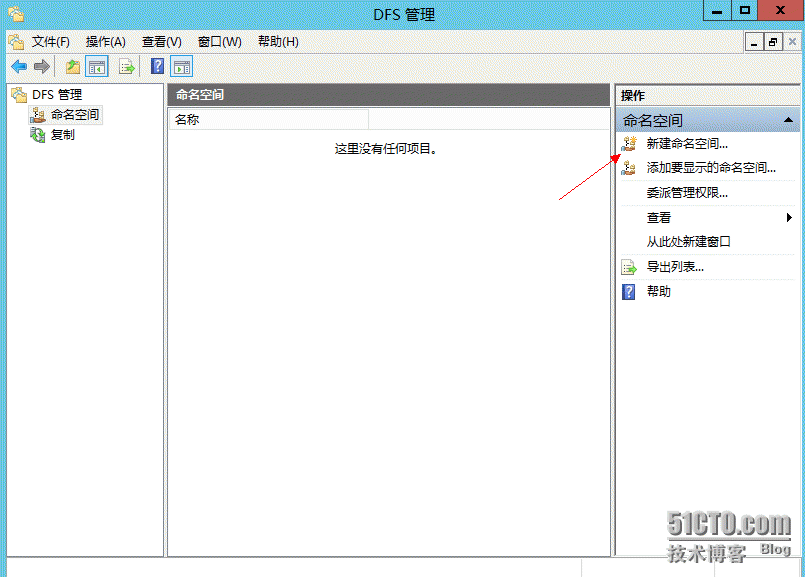The width and height of the screenshot is (805, 577).
Task: Open the 查看(V) menu
Action: point(161,42)
